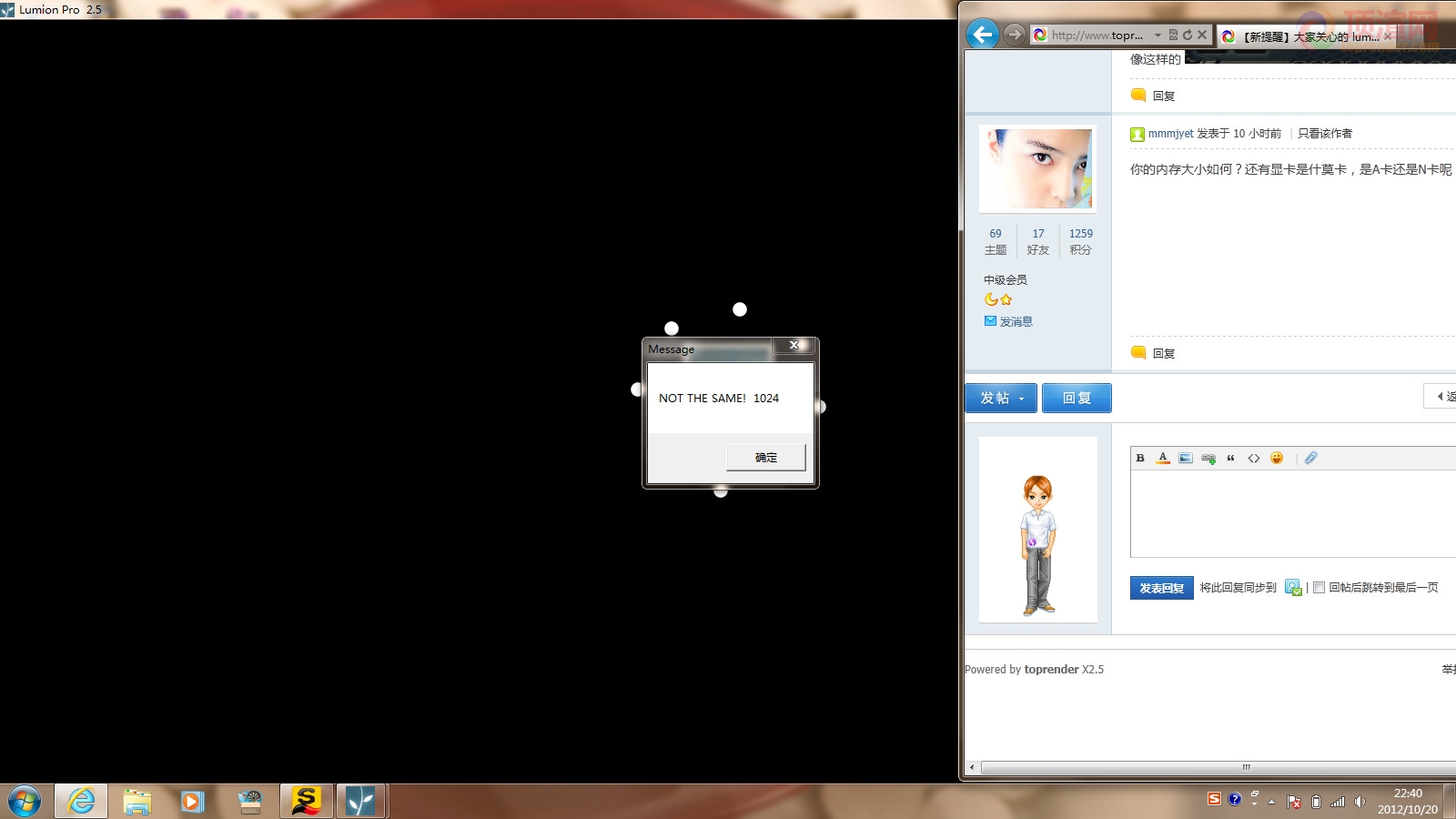Click the toprender link in footer
1456x819 pixels.
pos(1051,669)
